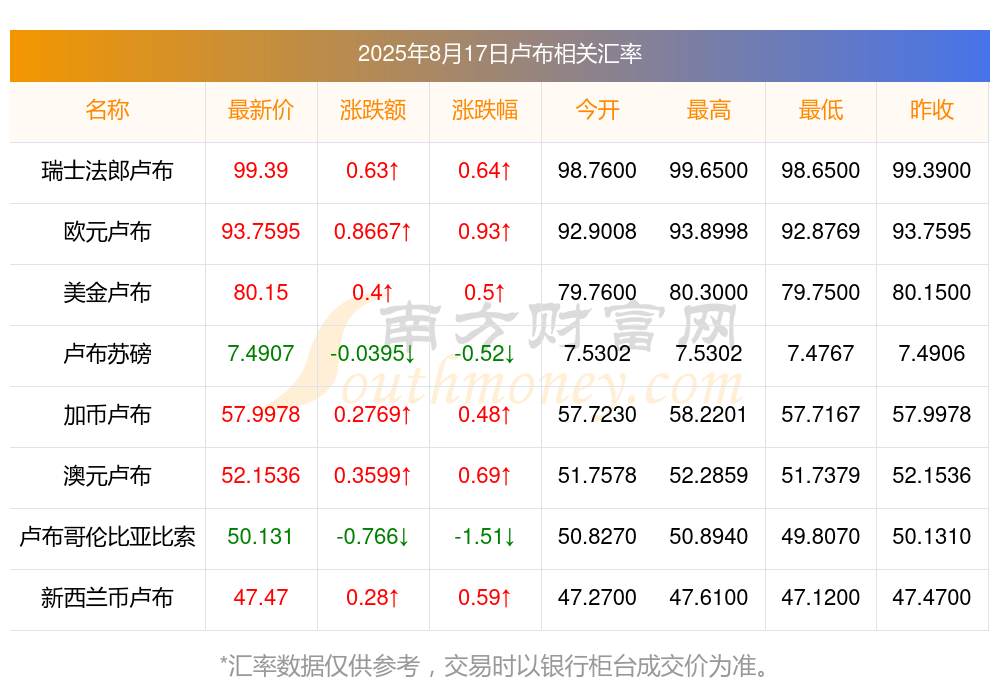
Task: Click the change percent 0.64↑
Action: pos(485,170)
